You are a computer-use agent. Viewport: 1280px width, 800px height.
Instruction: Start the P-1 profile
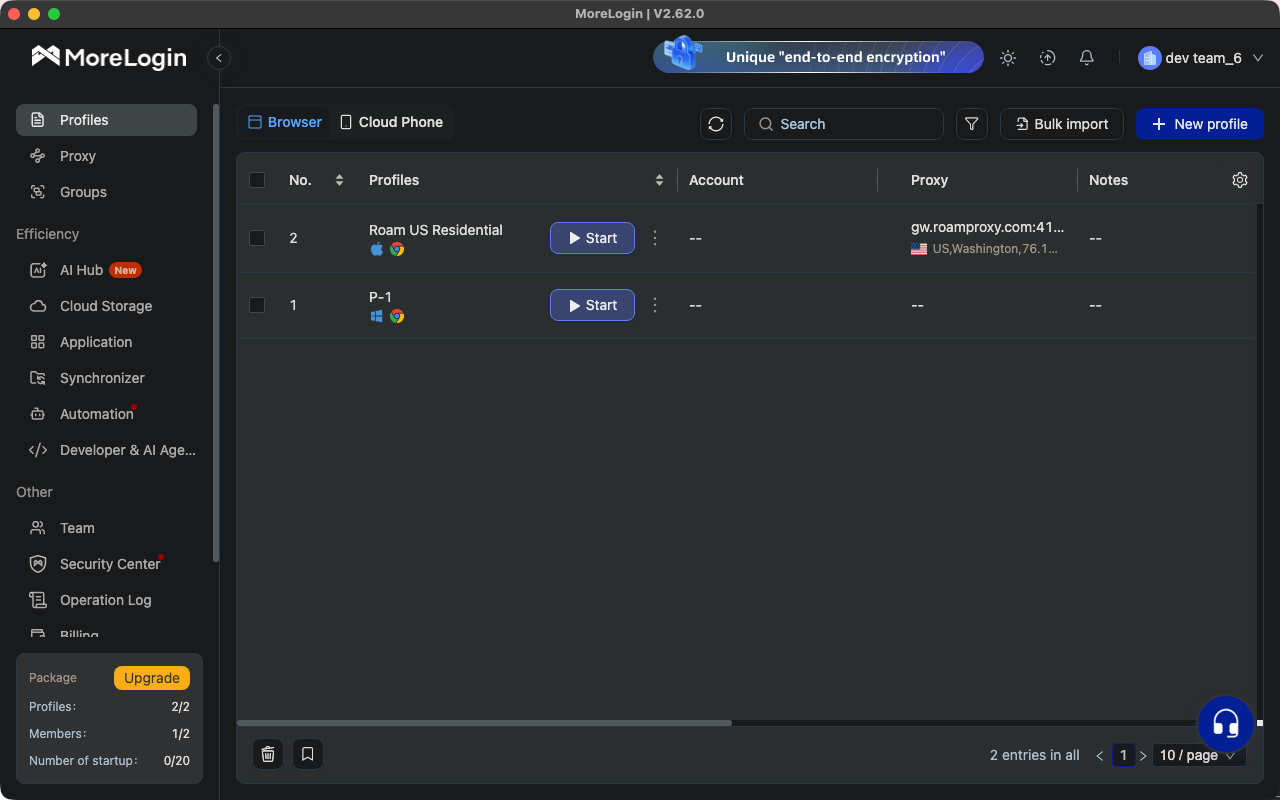tap(592, 305)
